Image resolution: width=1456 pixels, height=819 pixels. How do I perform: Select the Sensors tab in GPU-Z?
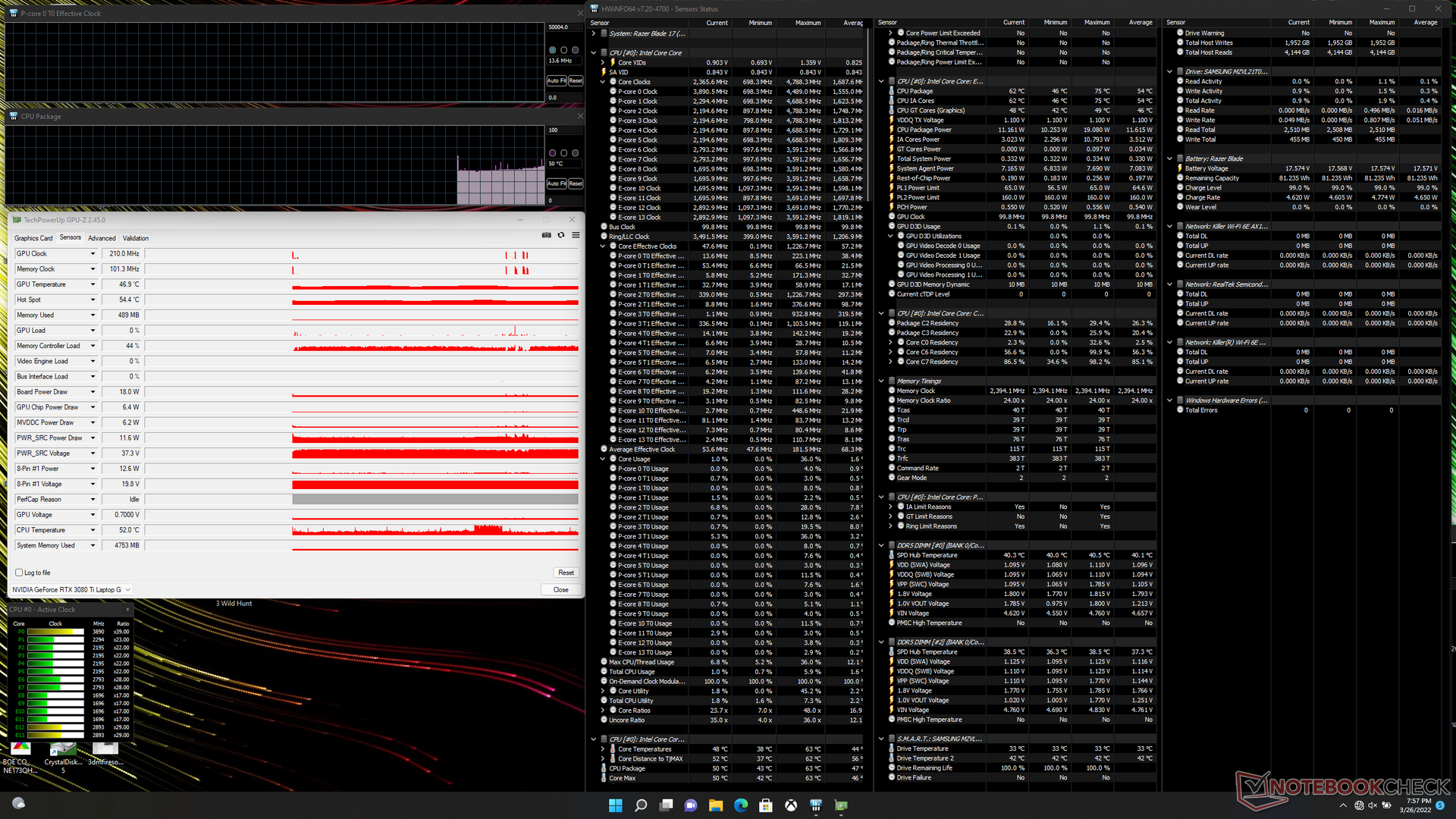click(71, 238)
